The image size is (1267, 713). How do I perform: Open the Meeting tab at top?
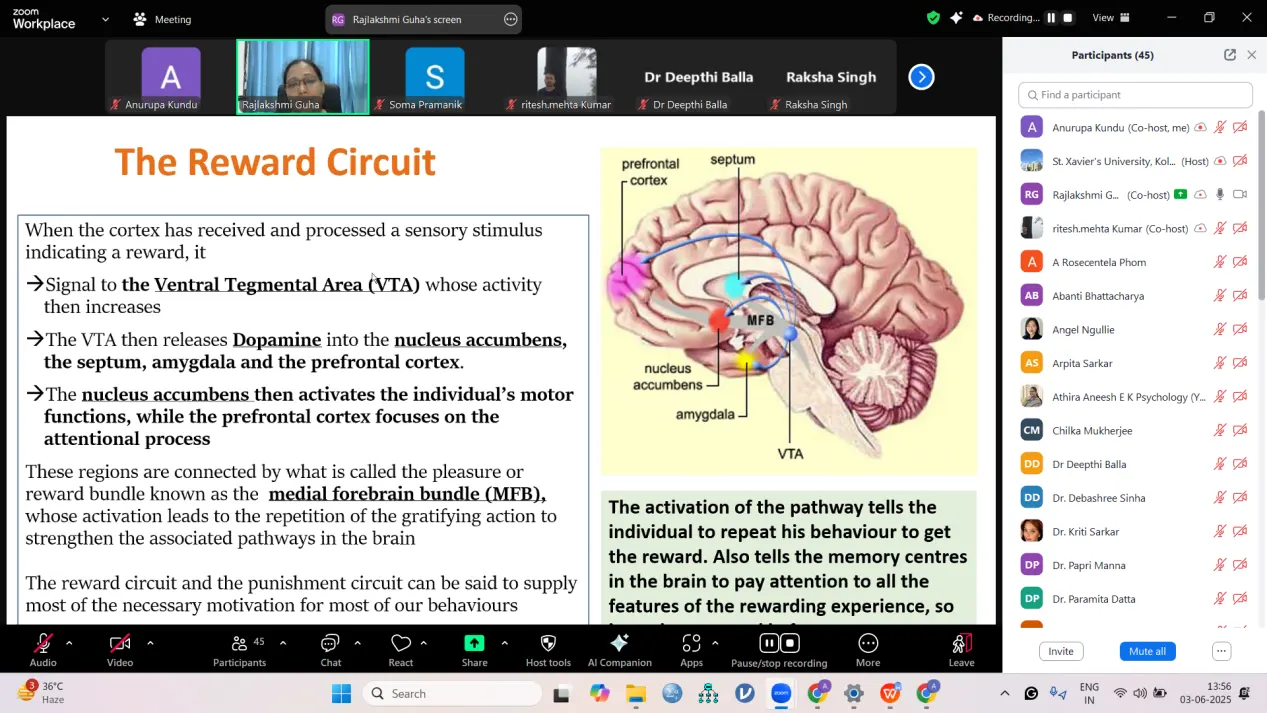(162, 19)
